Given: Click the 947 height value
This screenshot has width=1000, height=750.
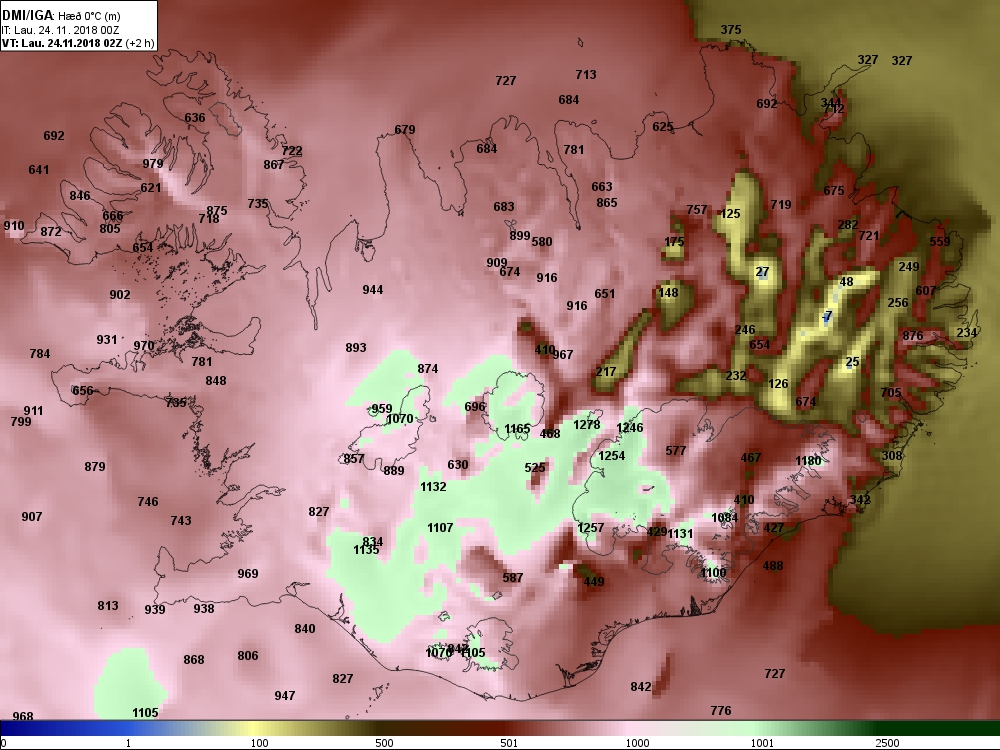Looking at the screenshot, I should coord(284,696).
